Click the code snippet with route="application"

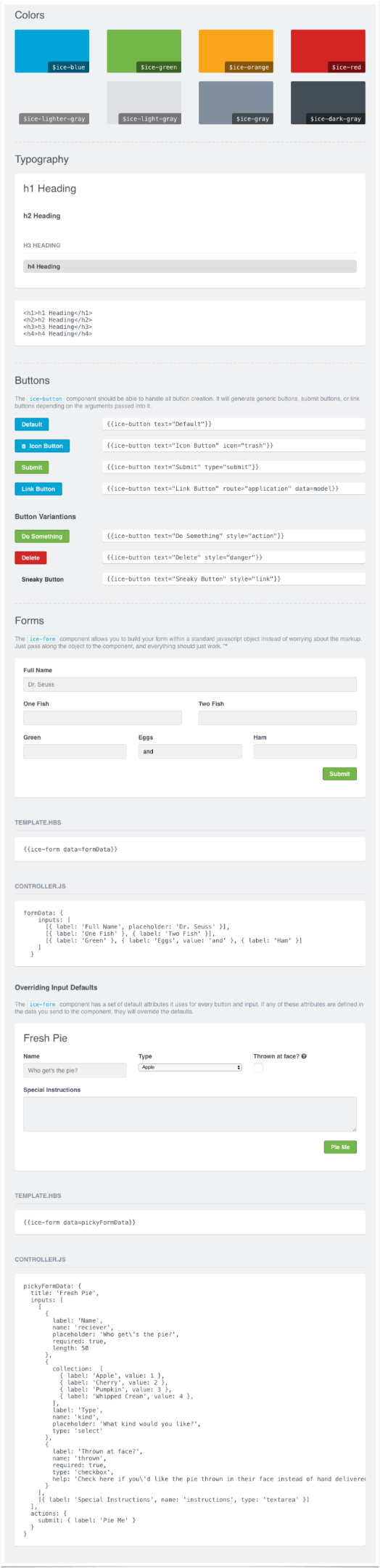(x=234, y=489)
